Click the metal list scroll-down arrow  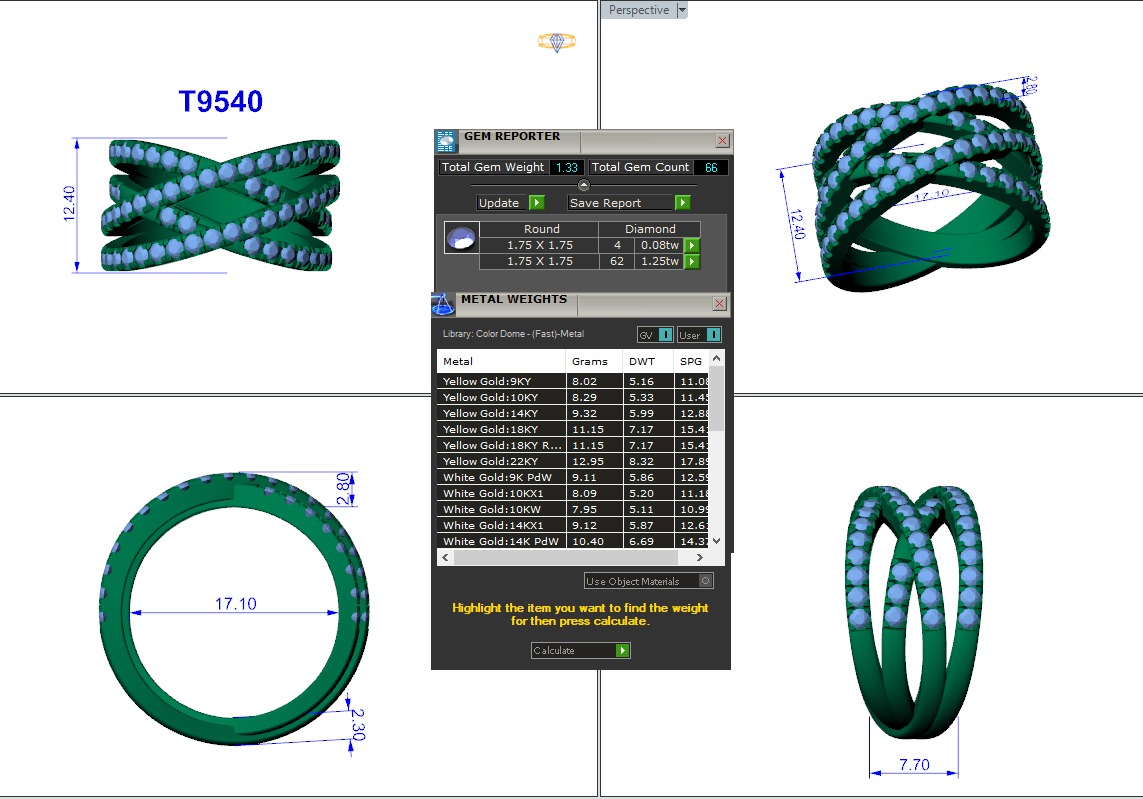pos(717,541)
